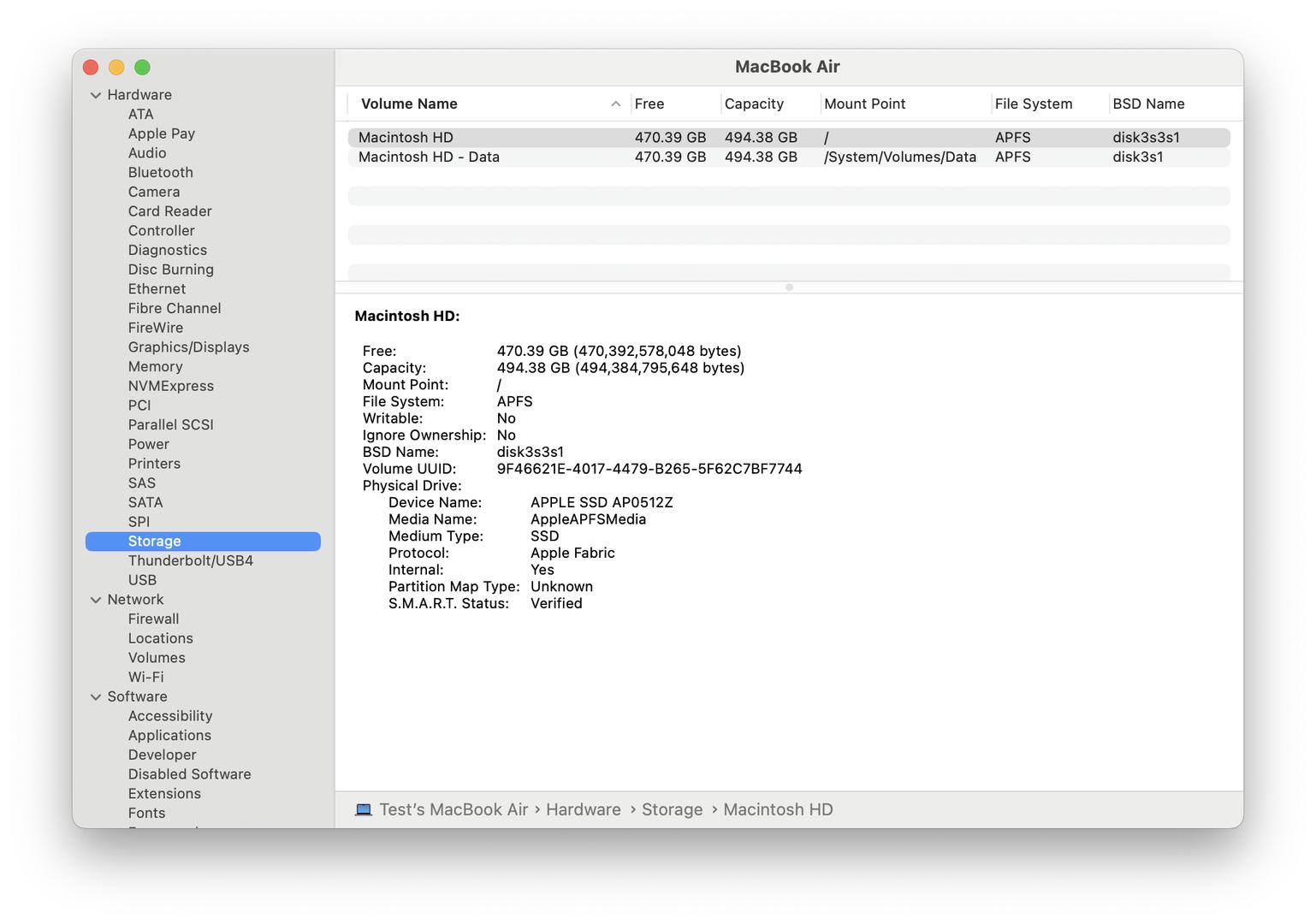Open Thunderbolt/USB4 in the sidebar
Screen dimensions: 1316x924
pyautogui.click(x=190, y=560)
